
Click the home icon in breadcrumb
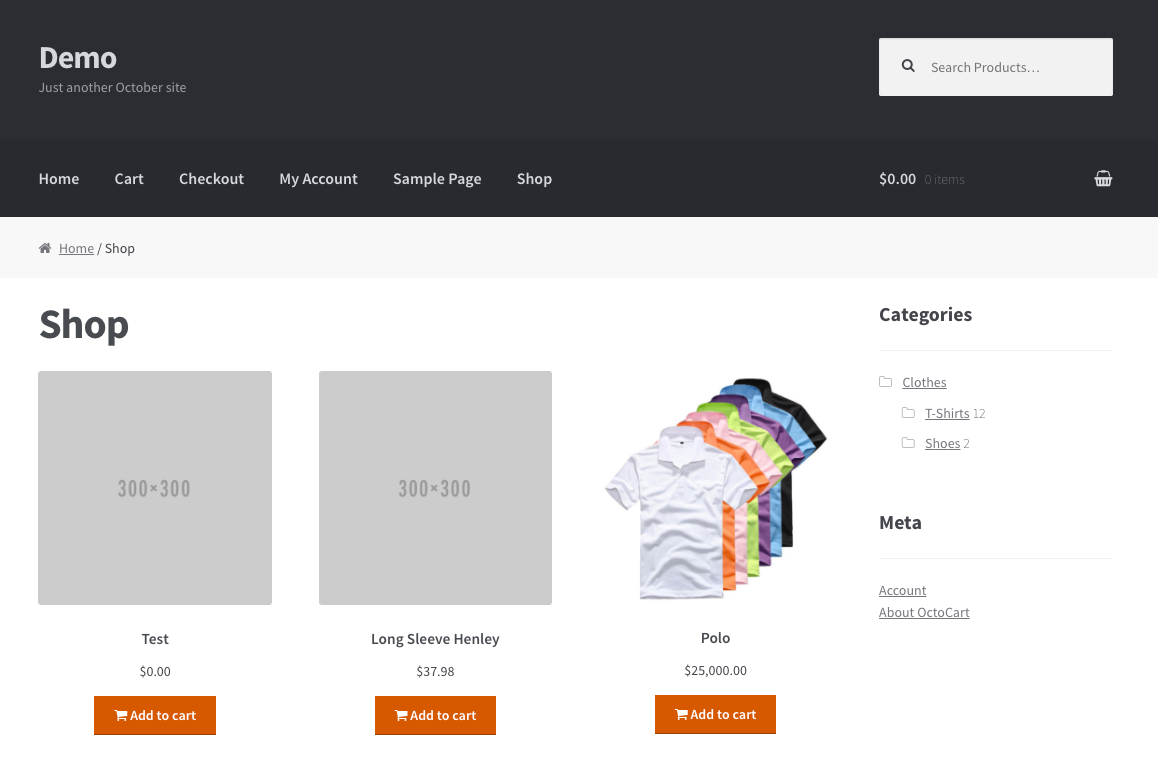click(x=45, y=248)
